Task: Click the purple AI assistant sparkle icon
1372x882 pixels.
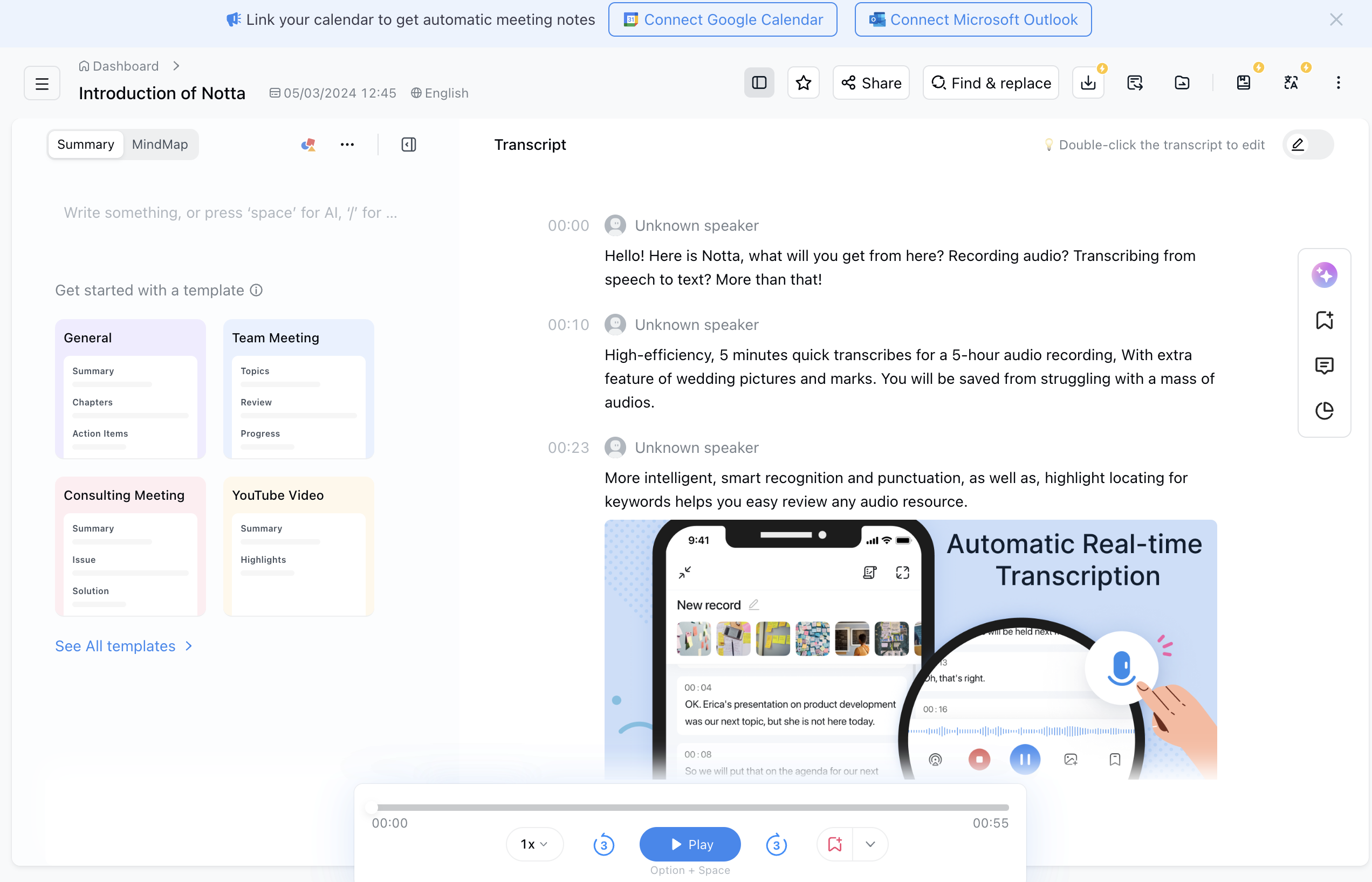Action: pos(1324,275)
